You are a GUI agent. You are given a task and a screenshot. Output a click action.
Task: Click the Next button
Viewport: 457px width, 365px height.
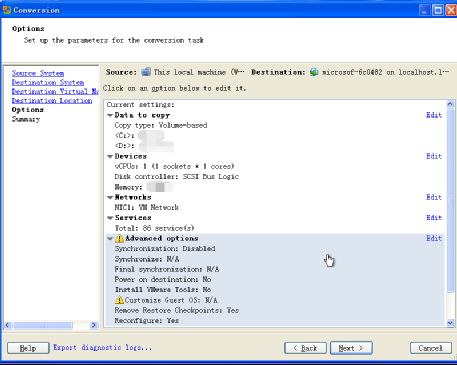click(x=351, y=348)
